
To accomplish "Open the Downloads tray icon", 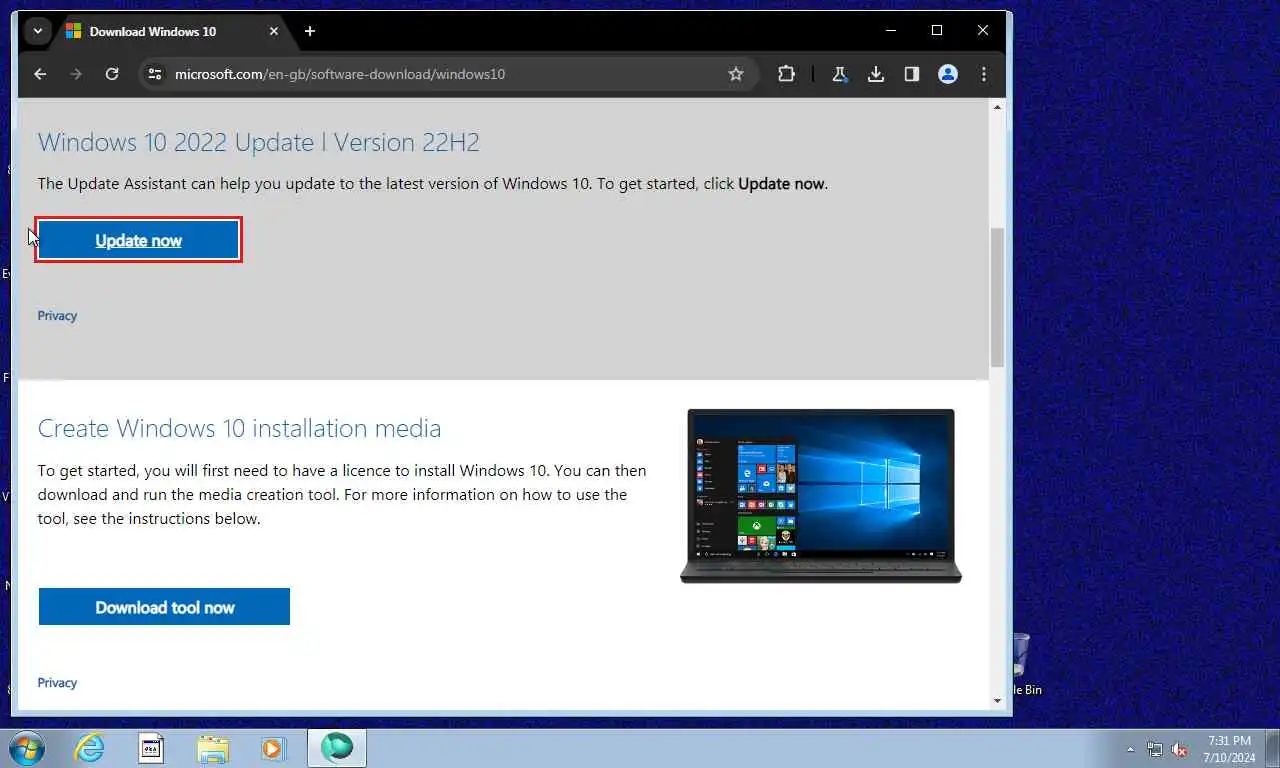I will click(876, 74).
